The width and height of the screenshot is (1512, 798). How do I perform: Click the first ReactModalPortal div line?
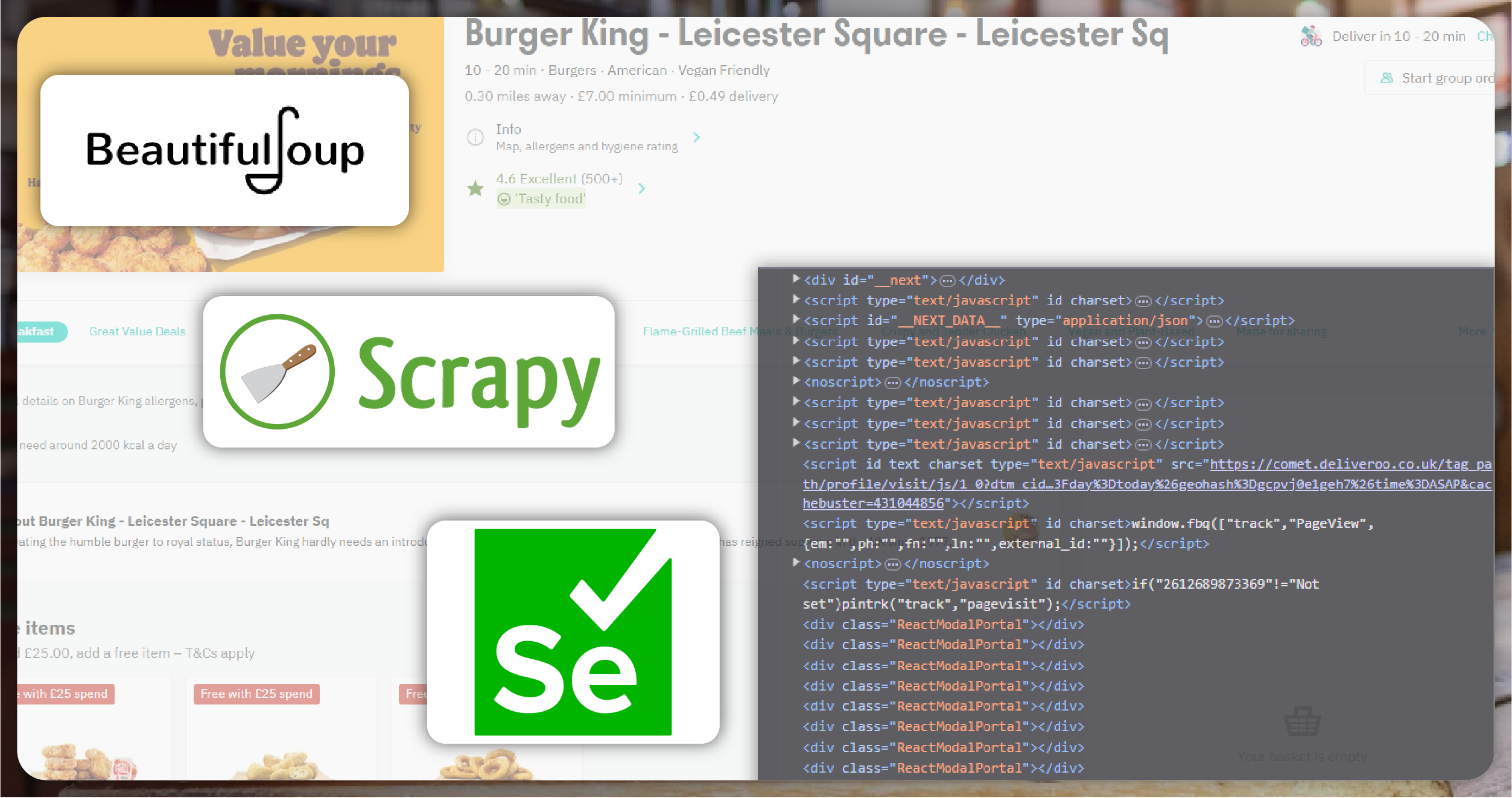[x=943, y=624]
